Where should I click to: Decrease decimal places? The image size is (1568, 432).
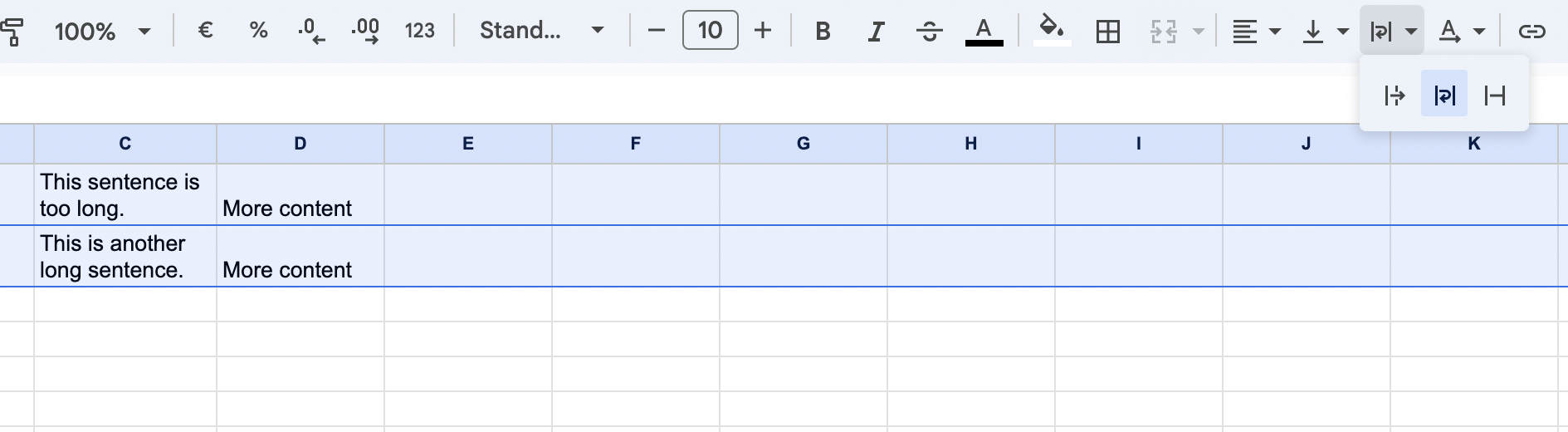click(311, 31)
